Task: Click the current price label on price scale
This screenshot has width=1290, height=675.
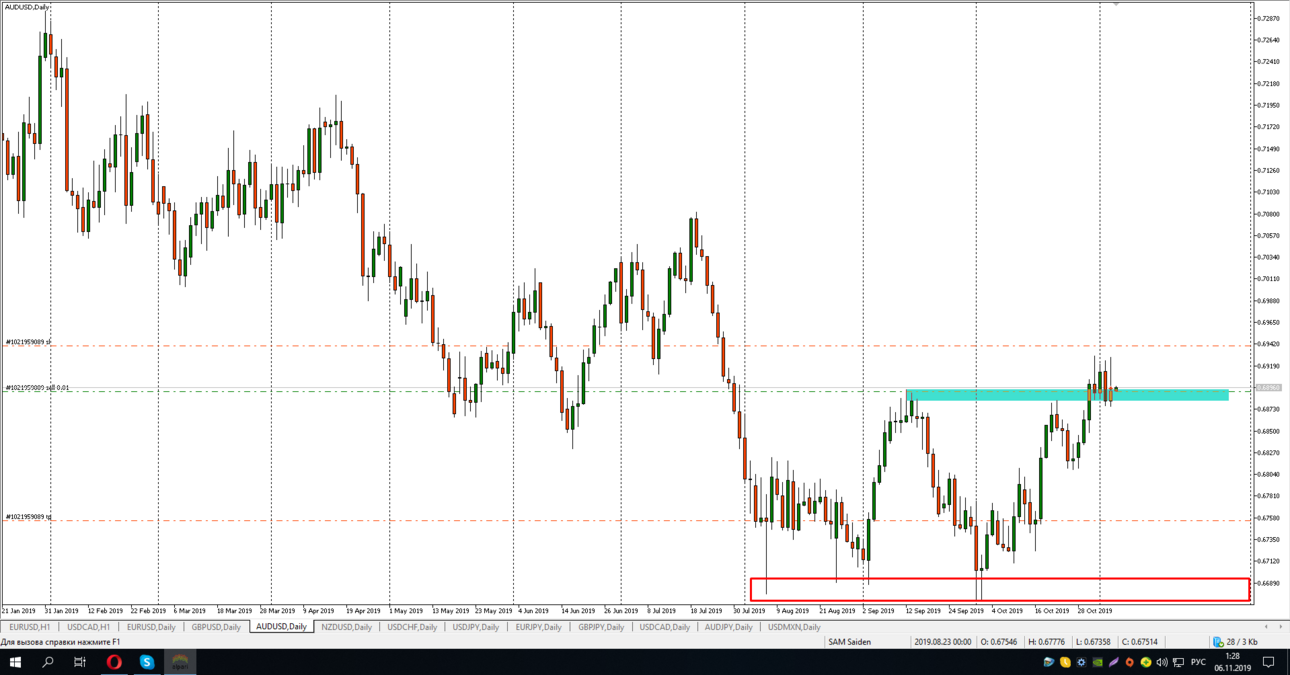Action: (x=1268, y=388)
